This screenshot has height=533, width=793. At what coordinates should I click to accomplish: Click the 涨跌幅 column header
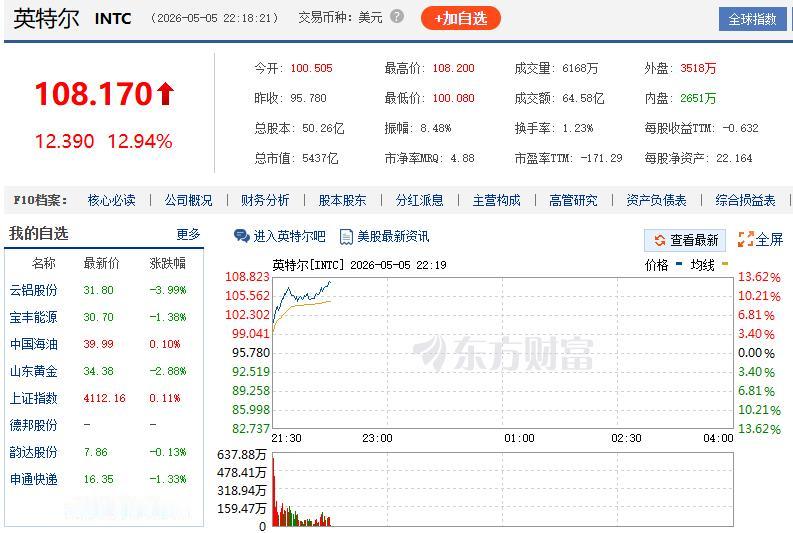[x=167, y=263]
